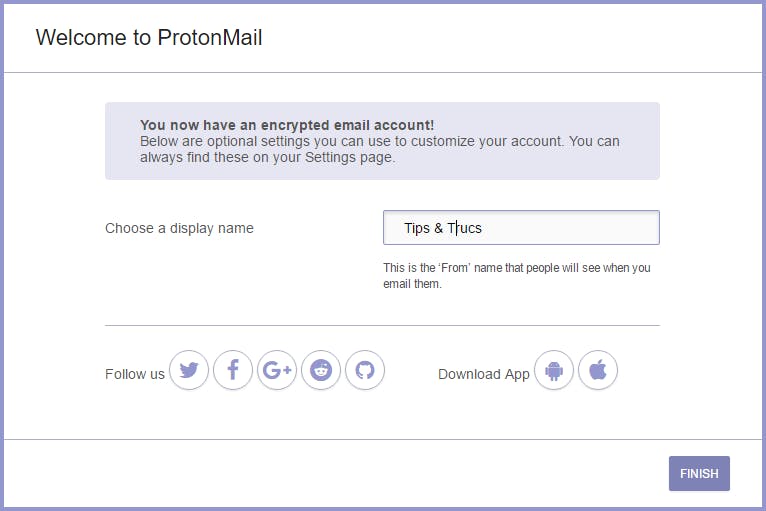Click the 'email them' help text line

click(x=412, y=284)
